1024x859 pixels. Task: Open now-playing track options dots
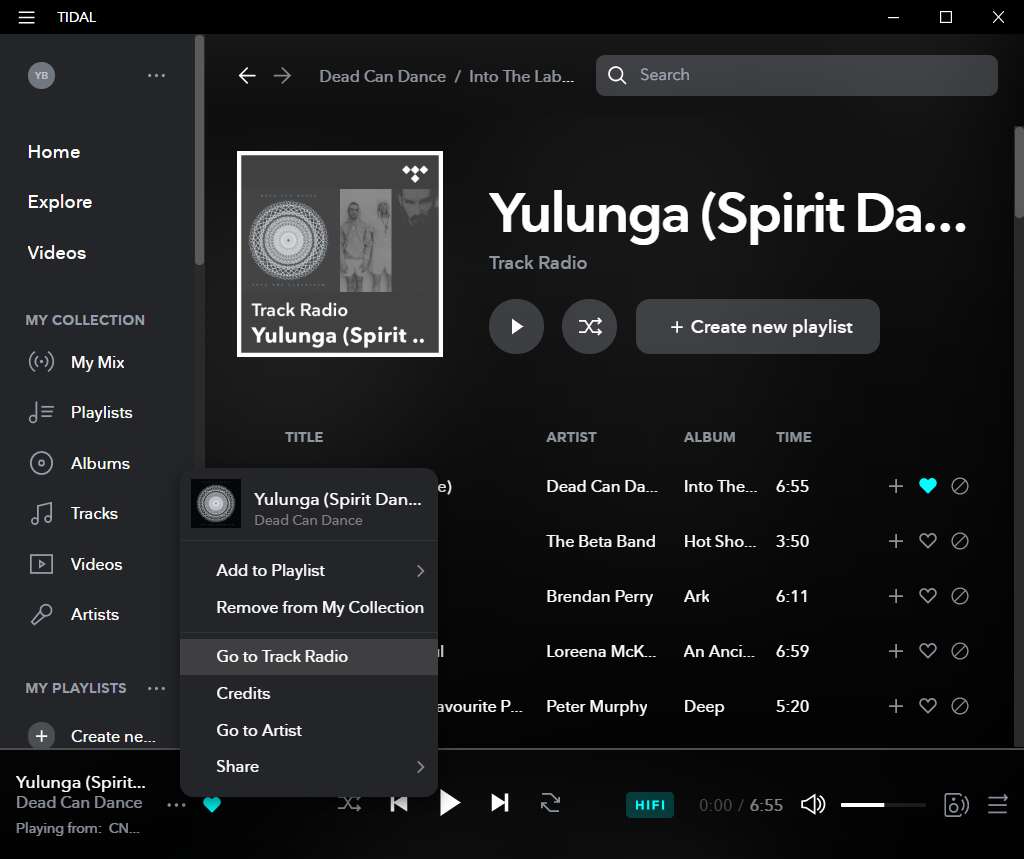[x=176, y=805]
